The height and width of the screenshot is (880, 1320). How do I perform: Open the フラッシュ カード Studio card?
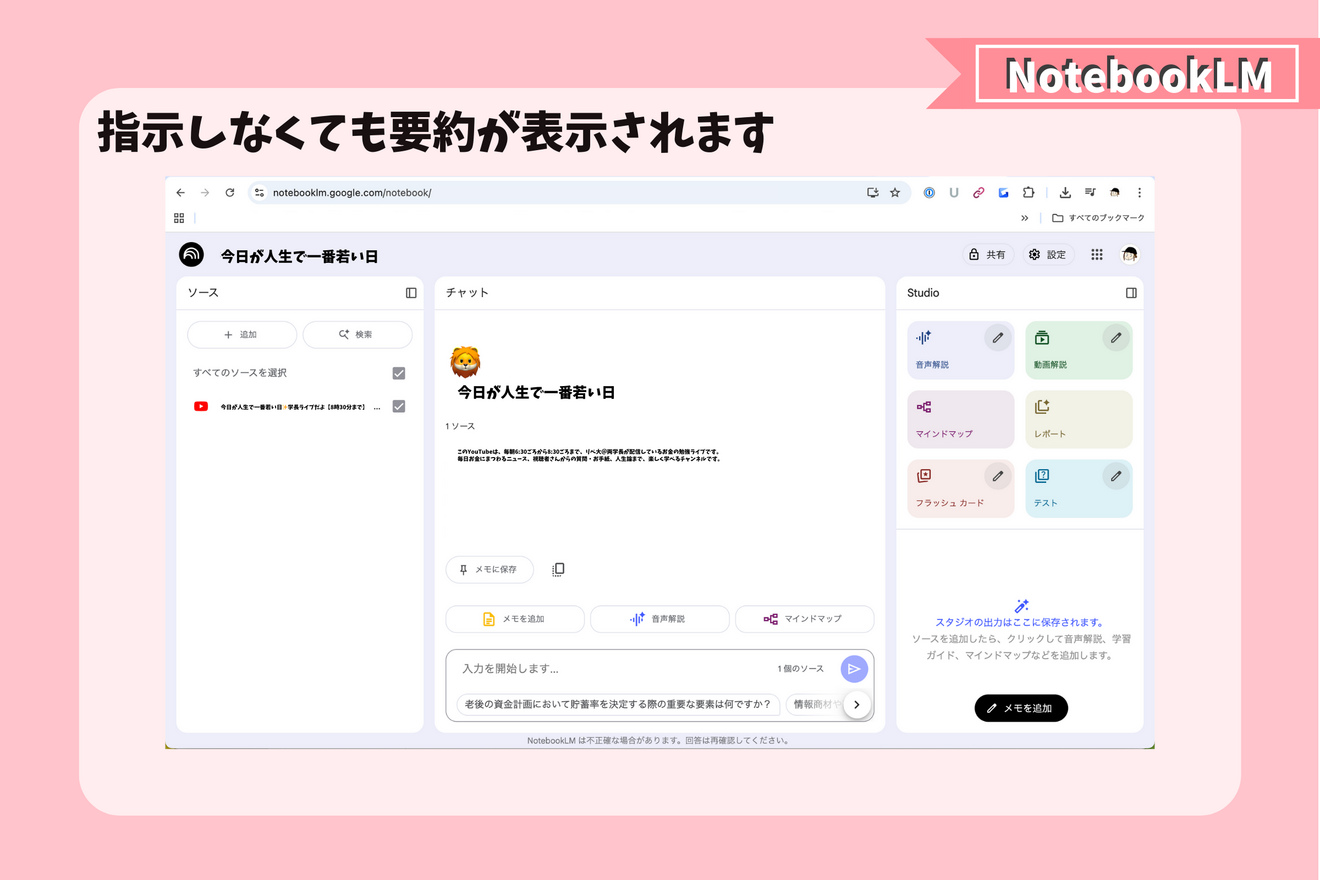click(x=960, y=488)
